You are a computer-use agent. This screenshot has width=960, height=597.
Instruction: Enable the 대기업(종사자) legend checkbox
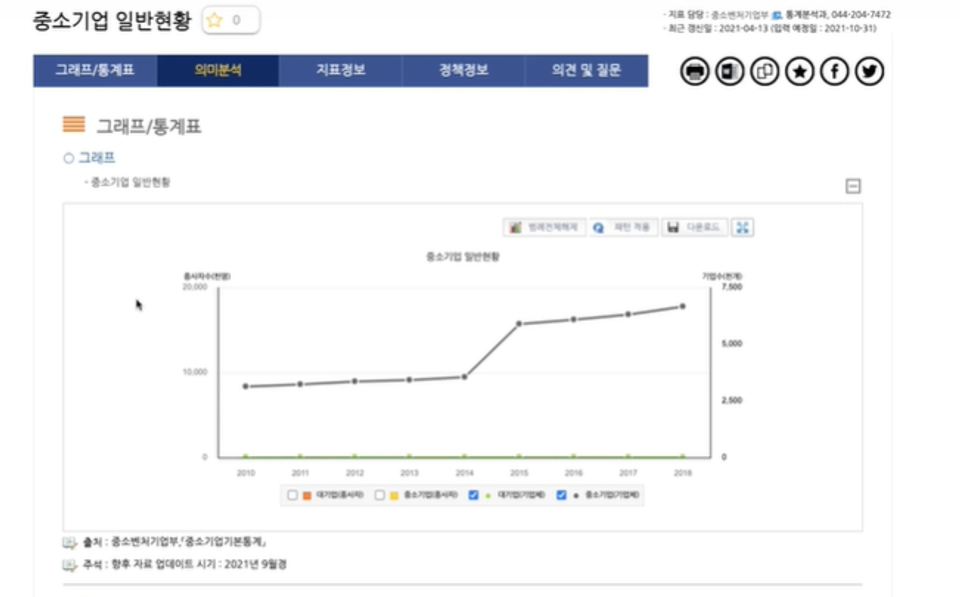pyautogui.click(x=292, y=495)
